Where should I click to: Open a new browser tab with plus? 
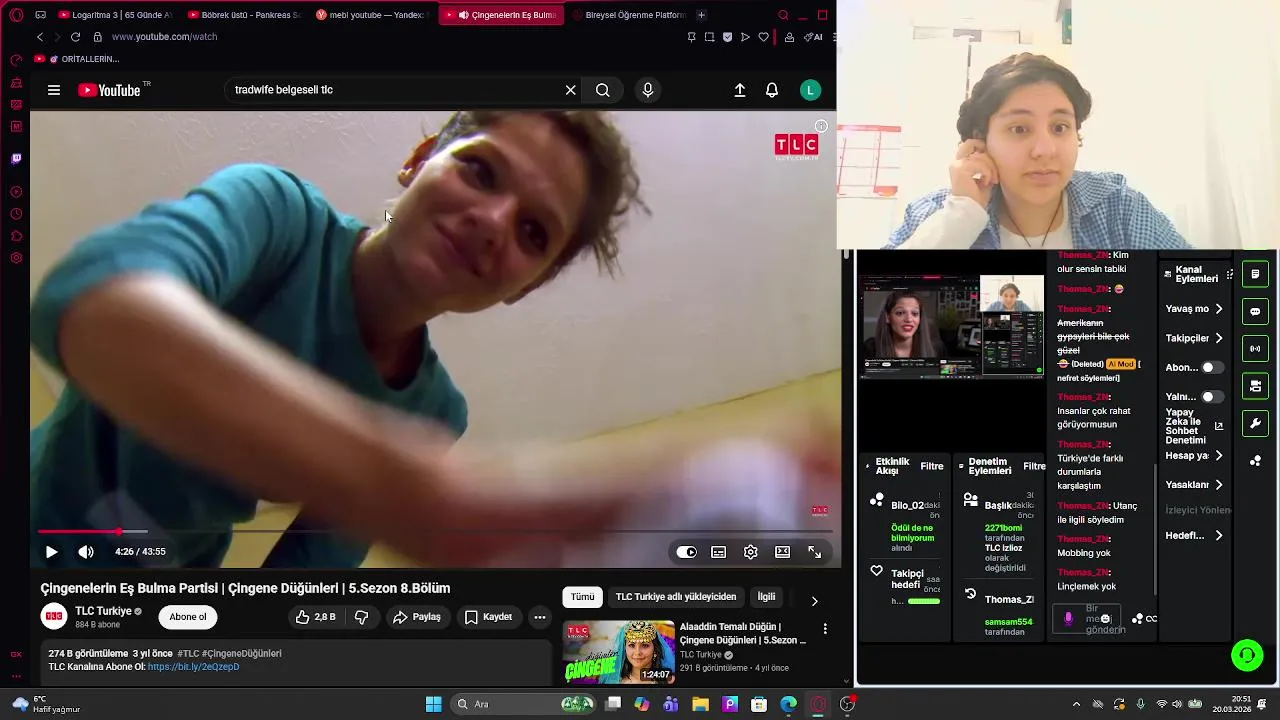(x=701, y=15)
